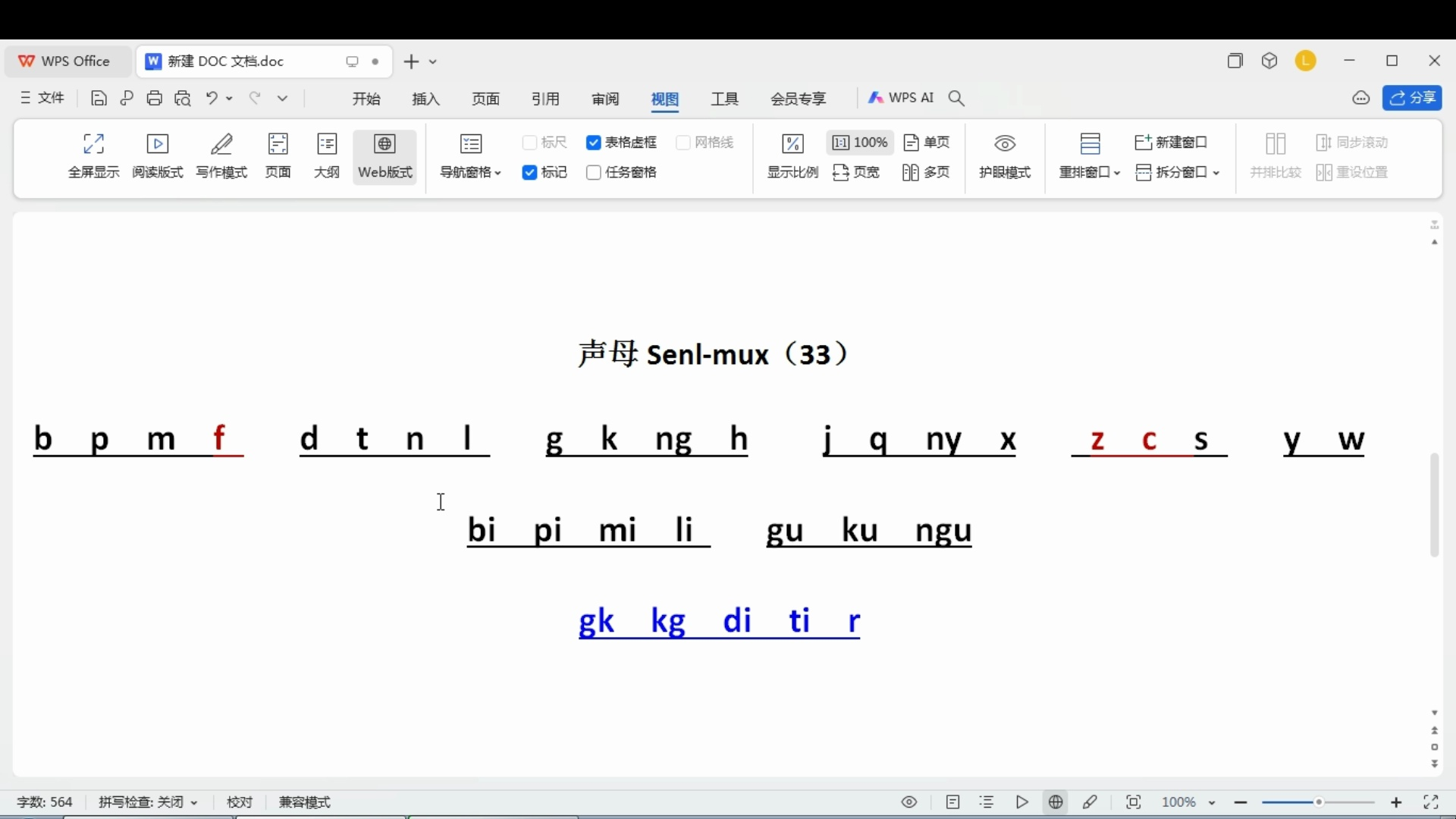Click the proofreading (校对) status button

click(x=240, y=802)
